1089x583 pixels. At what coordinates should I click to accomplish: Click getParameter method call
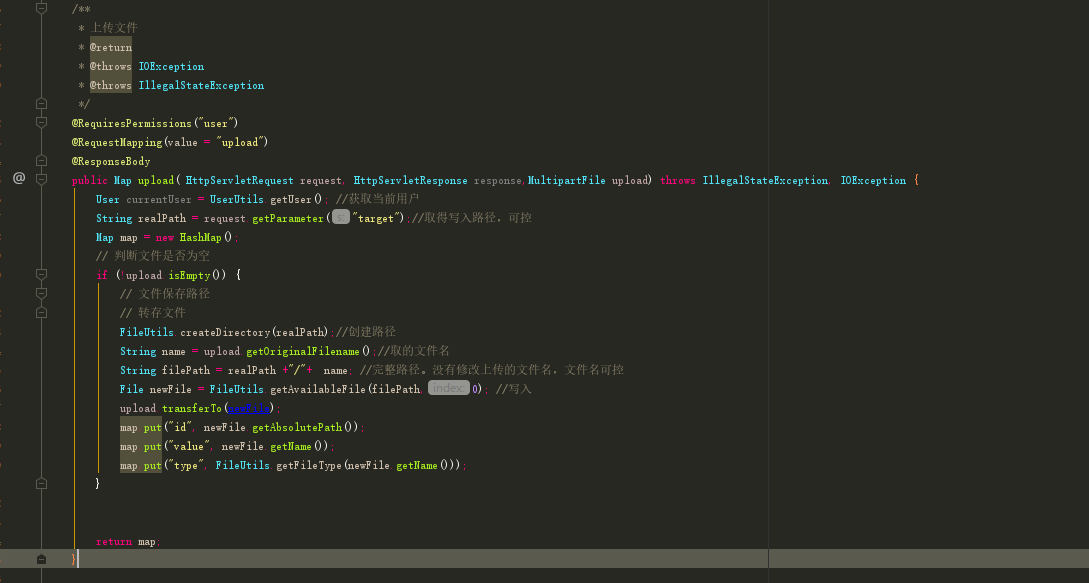(288, 218)
